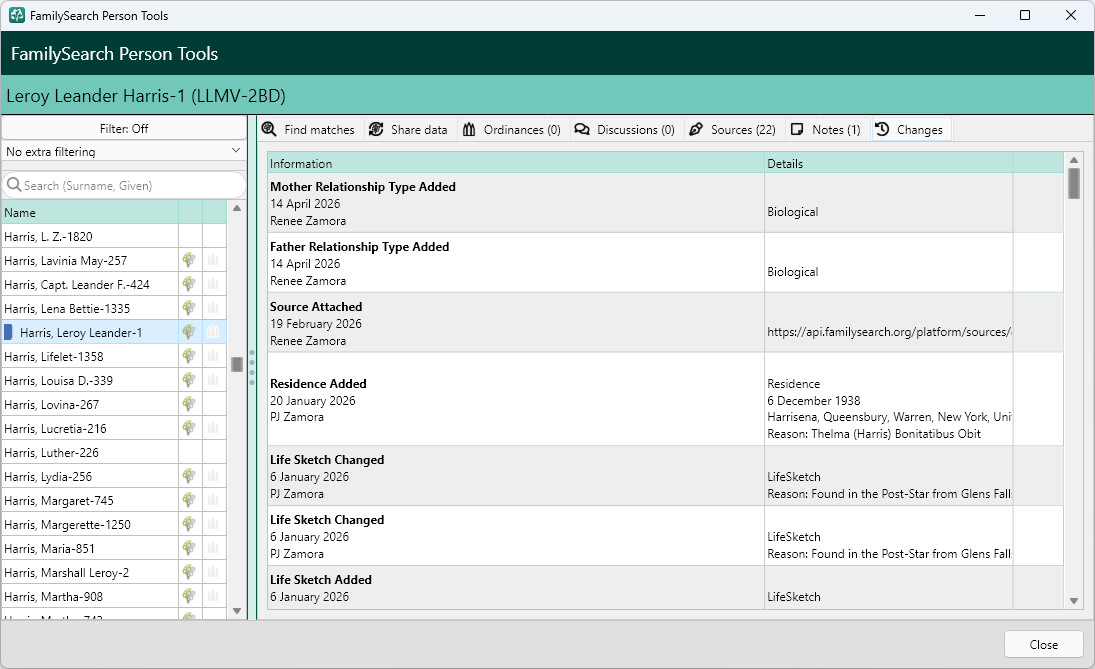Click the 'Name' column header
1095x669 pixels.
click(90, 212)
